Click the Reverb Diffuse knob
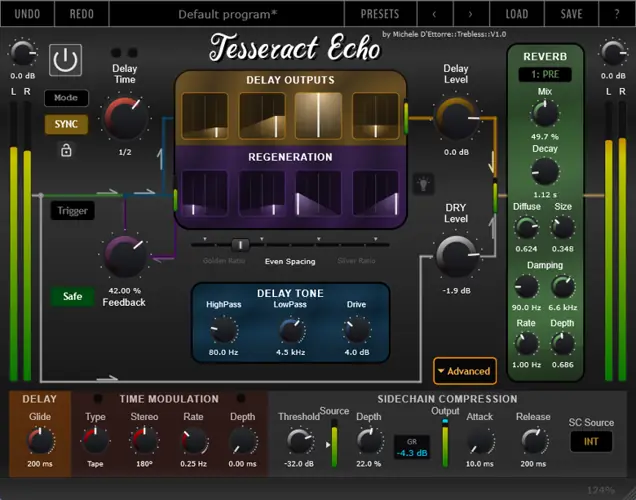This screenshot has width=636, height=500. click(x=526, y=228)
